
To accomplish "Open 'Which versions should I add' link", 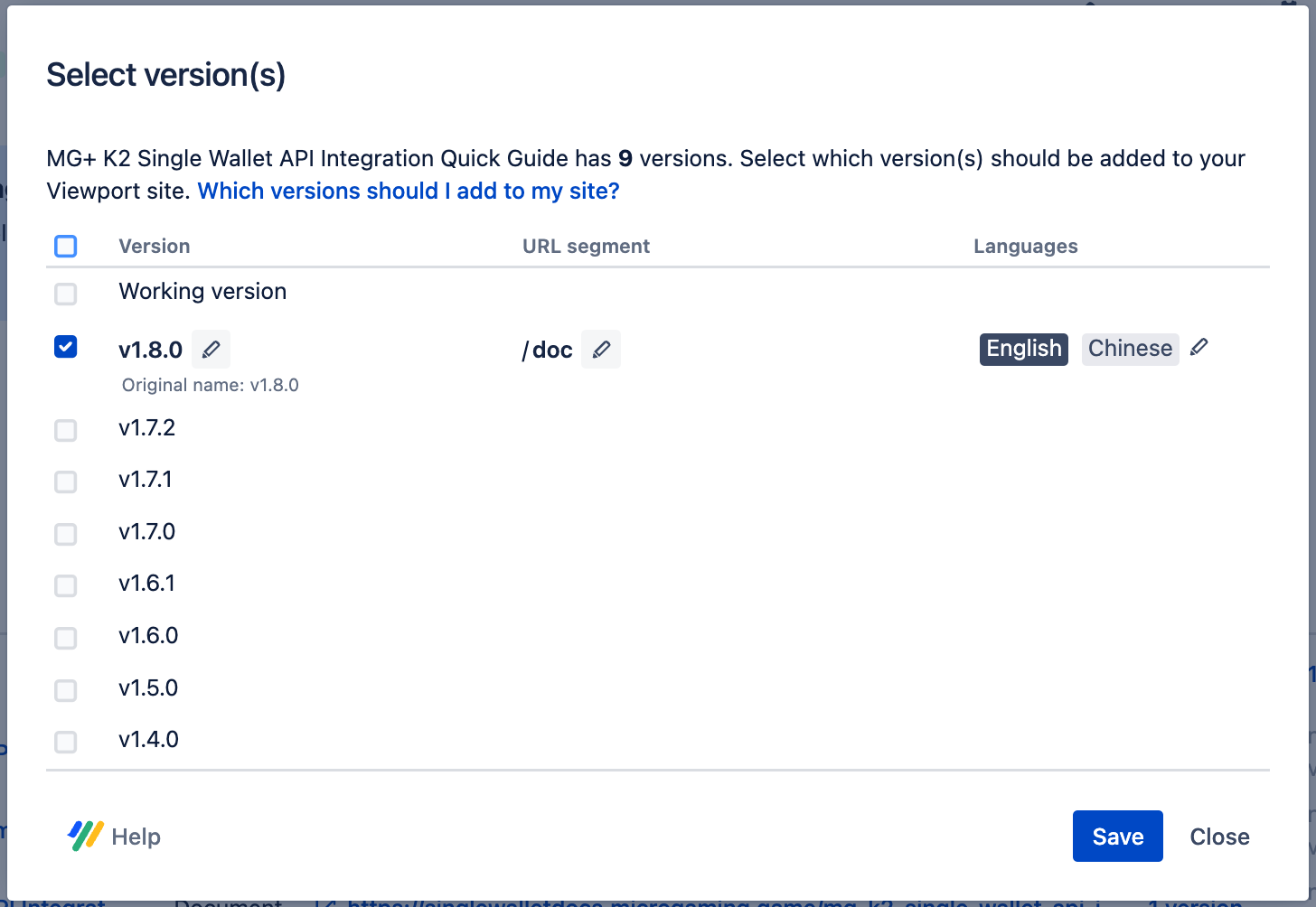I will (409, 192).
